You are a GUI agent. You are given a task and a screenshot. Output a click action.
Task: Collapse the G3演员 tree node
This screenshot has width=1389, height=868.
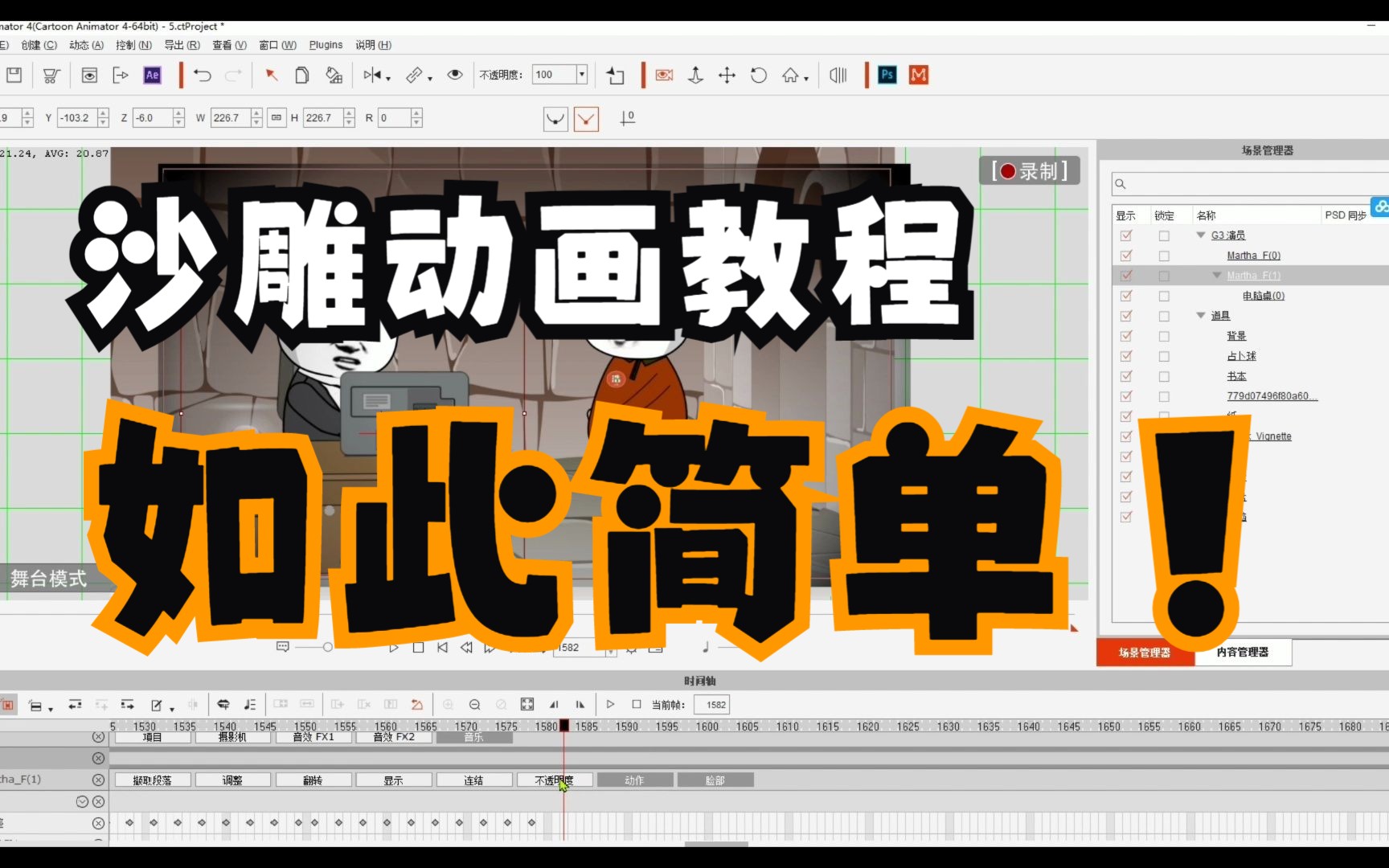[x=1200, y=235]
